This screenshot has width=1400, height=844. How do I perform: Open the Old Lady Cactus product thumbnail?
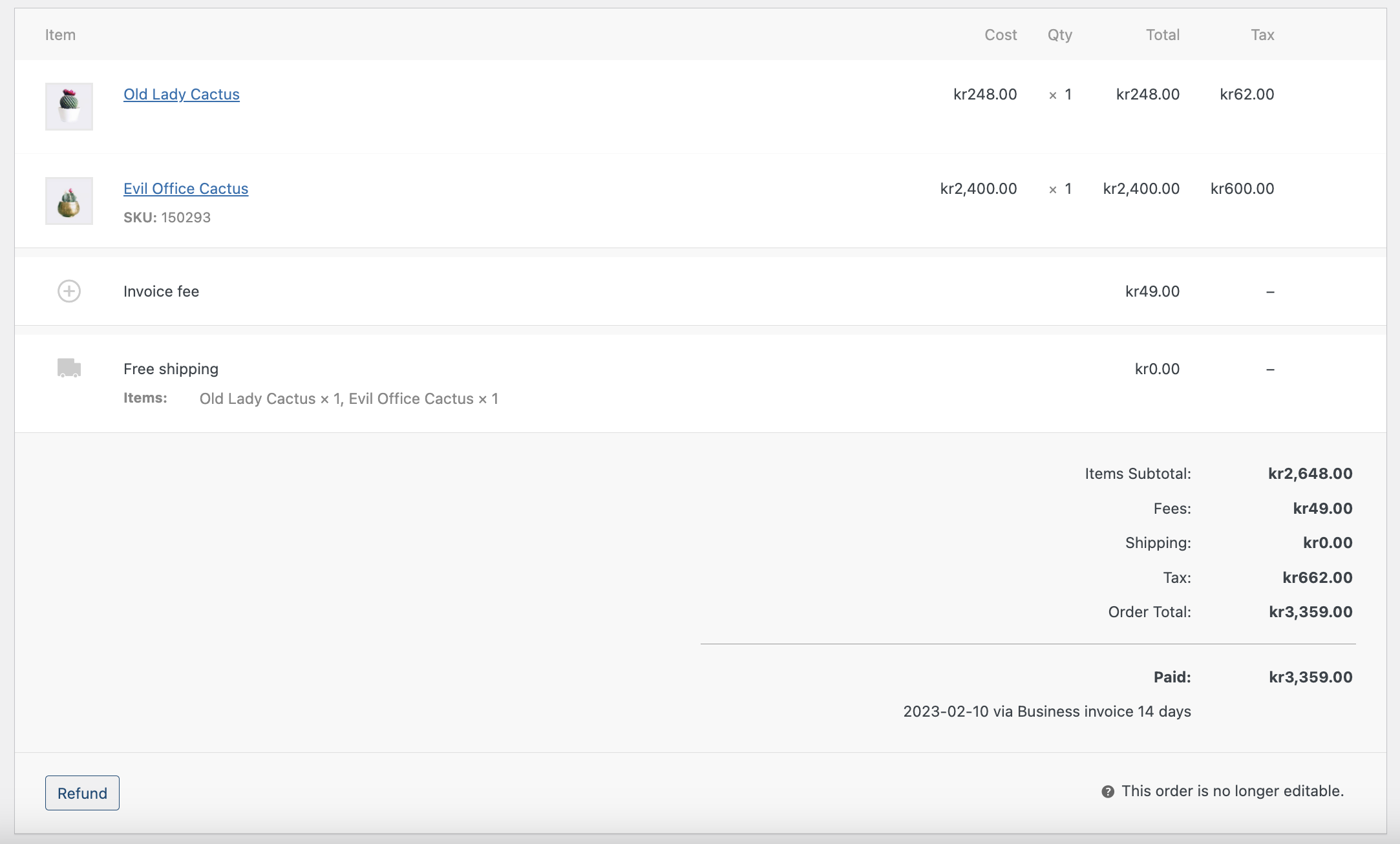69,107
